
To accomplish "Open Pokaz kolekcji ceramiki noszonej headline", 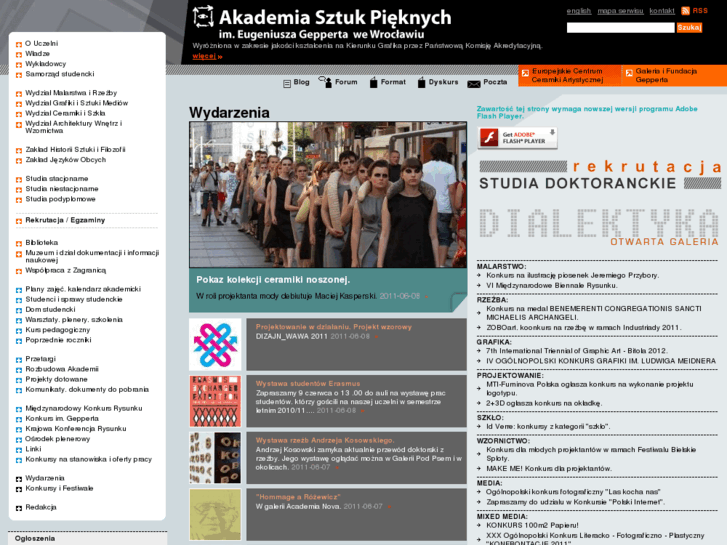I will coord(273,280).
